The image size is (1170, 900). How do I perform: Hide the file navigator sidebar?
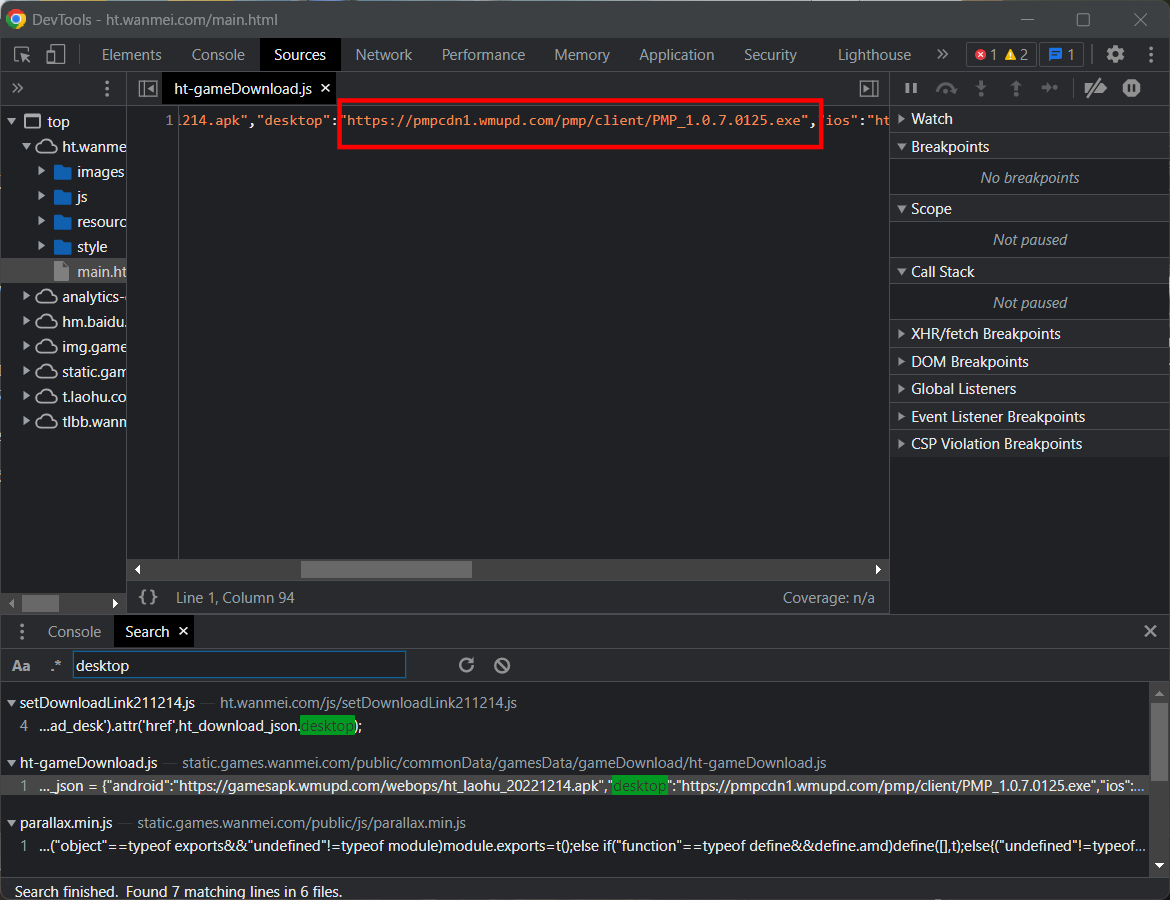(x=148, y=89)
